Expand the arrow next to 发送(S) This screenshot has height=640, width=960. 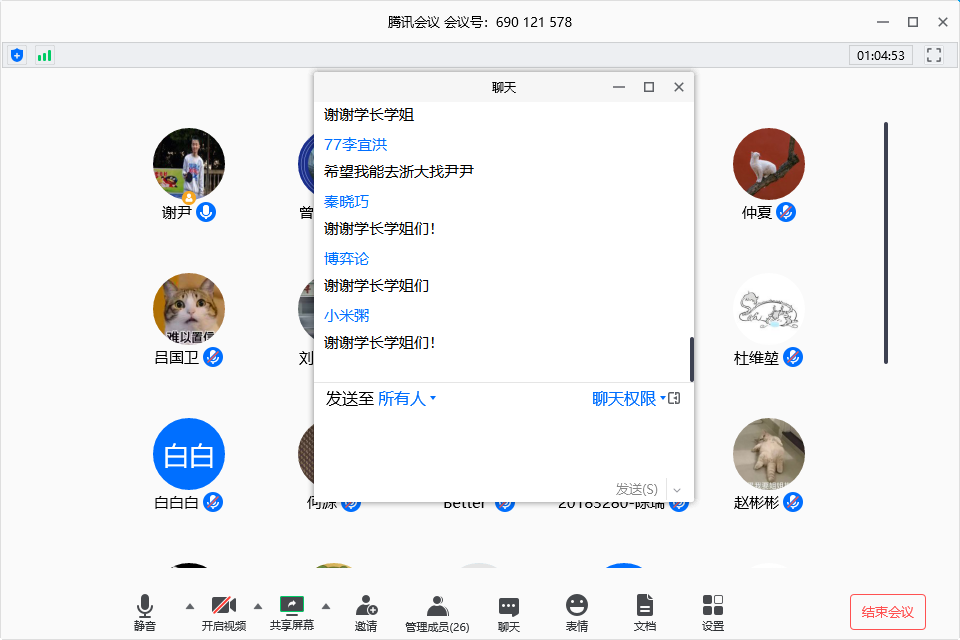point(677,489)
